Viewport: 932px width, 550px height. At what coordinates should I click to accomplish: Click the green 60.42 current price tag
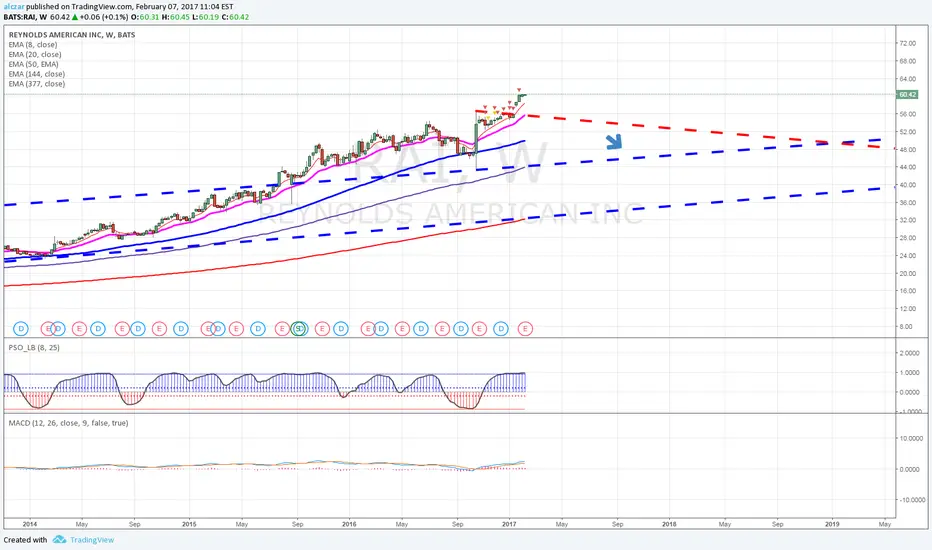click(907, 95)
